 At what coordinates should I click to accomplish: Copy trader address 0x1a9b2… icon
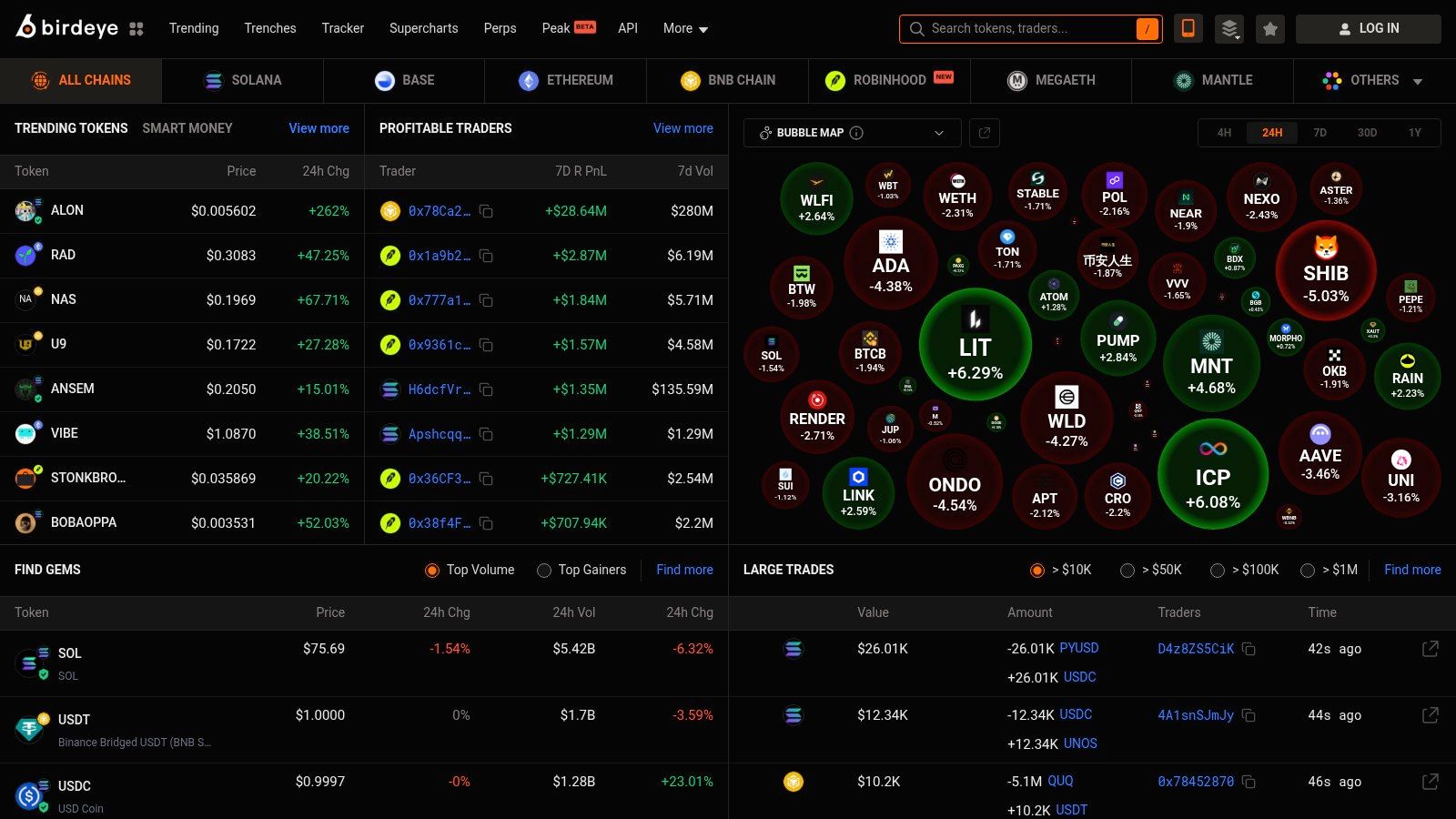click(487, 256)
